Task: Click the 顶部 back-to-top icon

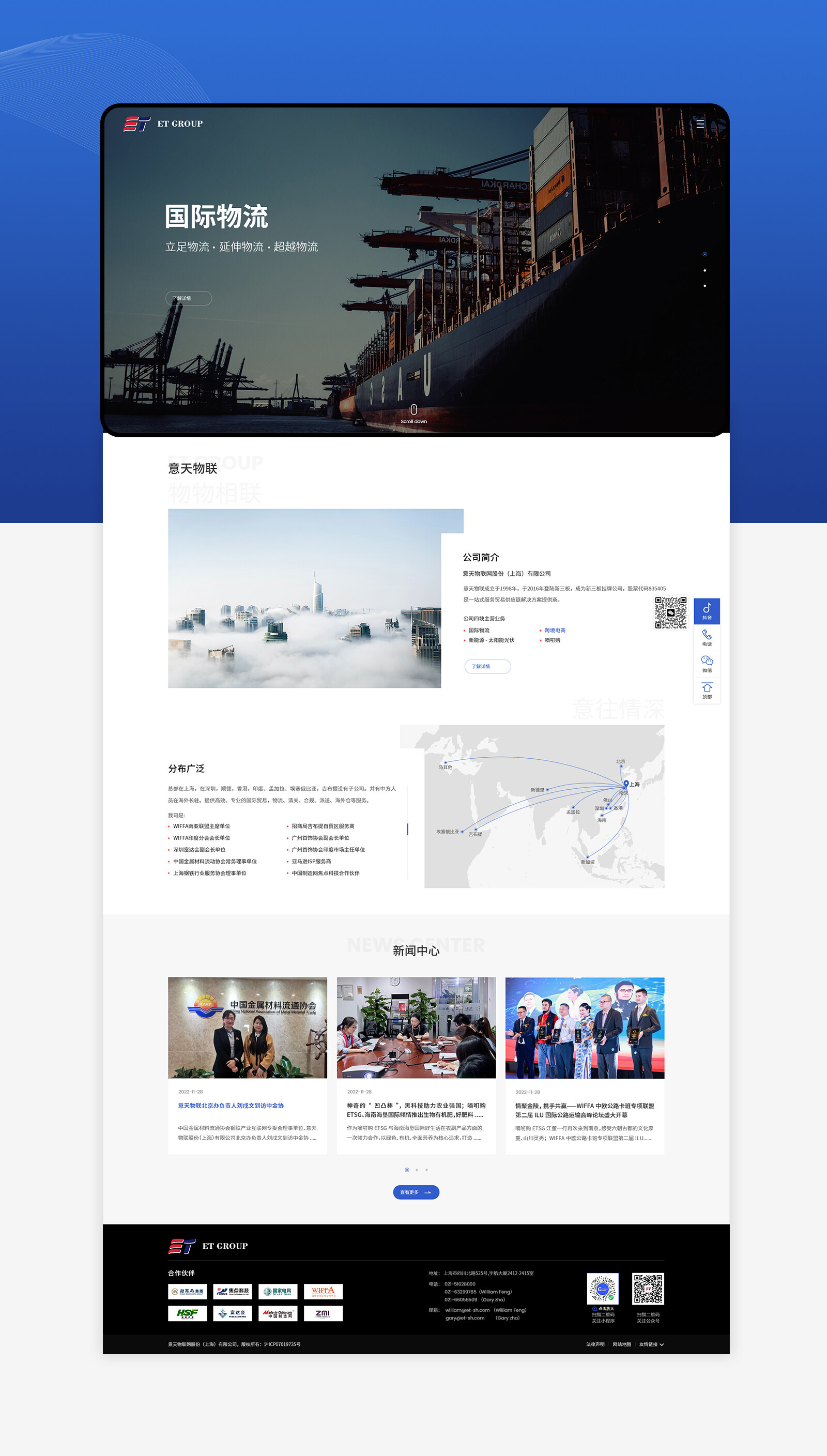Action: (x=707, y=690)
